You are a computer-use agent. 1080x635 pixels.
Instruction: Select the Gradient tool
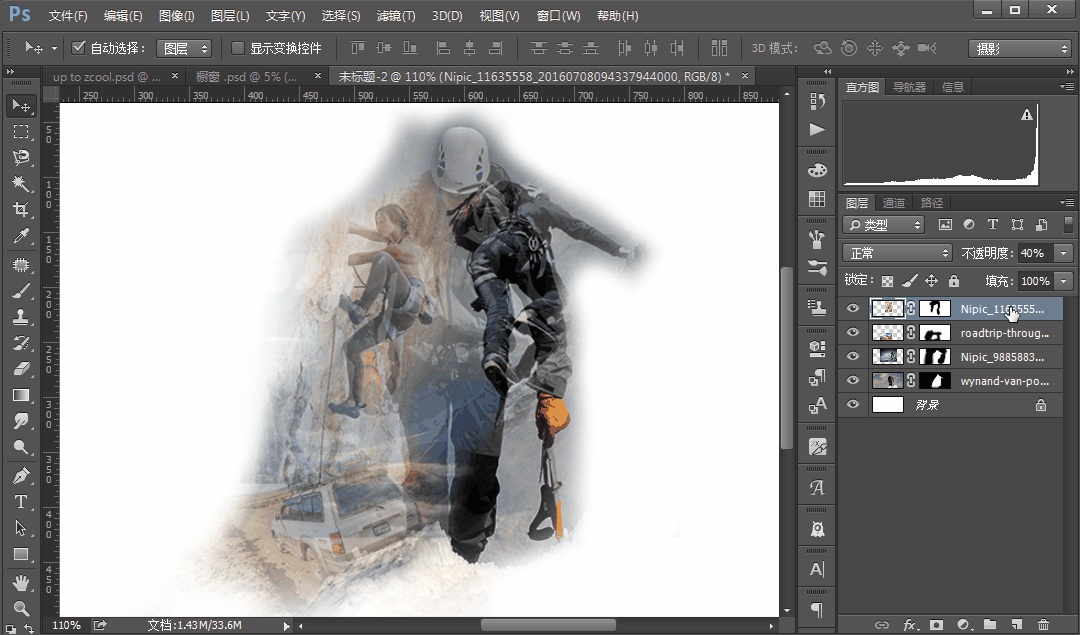(21, 395)
